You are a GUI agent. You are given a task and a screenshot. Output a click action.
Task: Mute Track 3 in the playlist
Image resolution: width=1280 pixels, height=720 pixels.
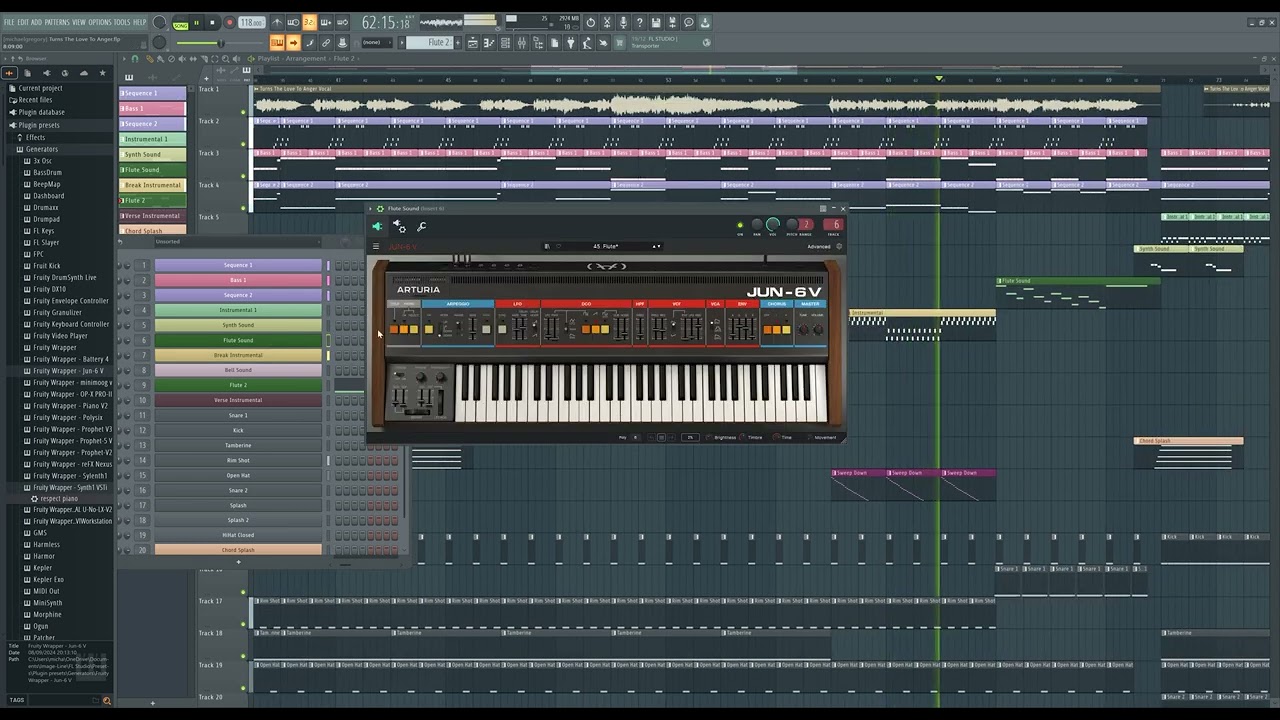[x=243, y=176]
